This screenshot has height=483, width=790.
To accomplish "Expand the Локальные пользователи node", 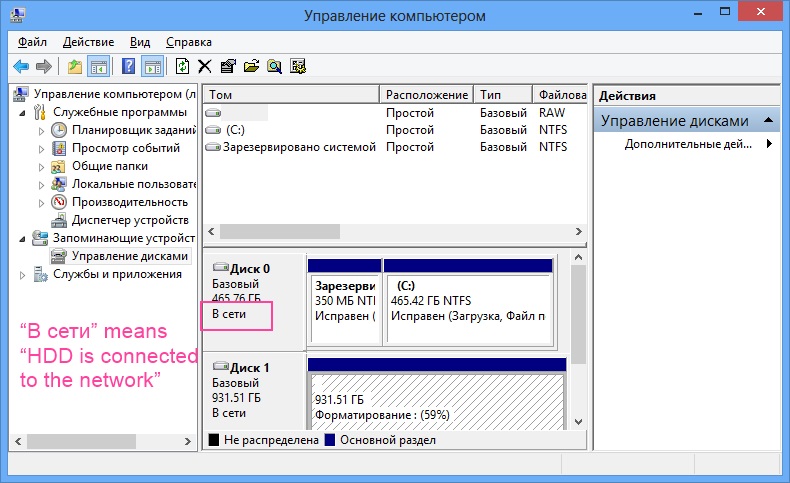I will [x=41, y=185].
